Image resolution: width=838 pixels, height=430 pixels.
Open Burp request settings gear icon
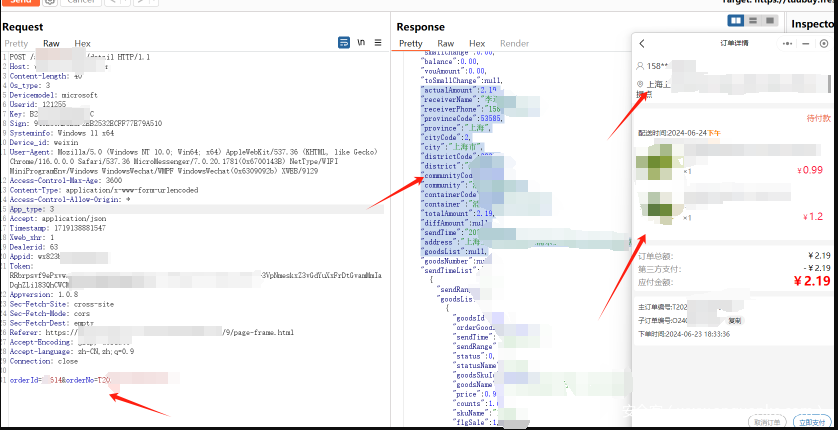tap(50, 2)
